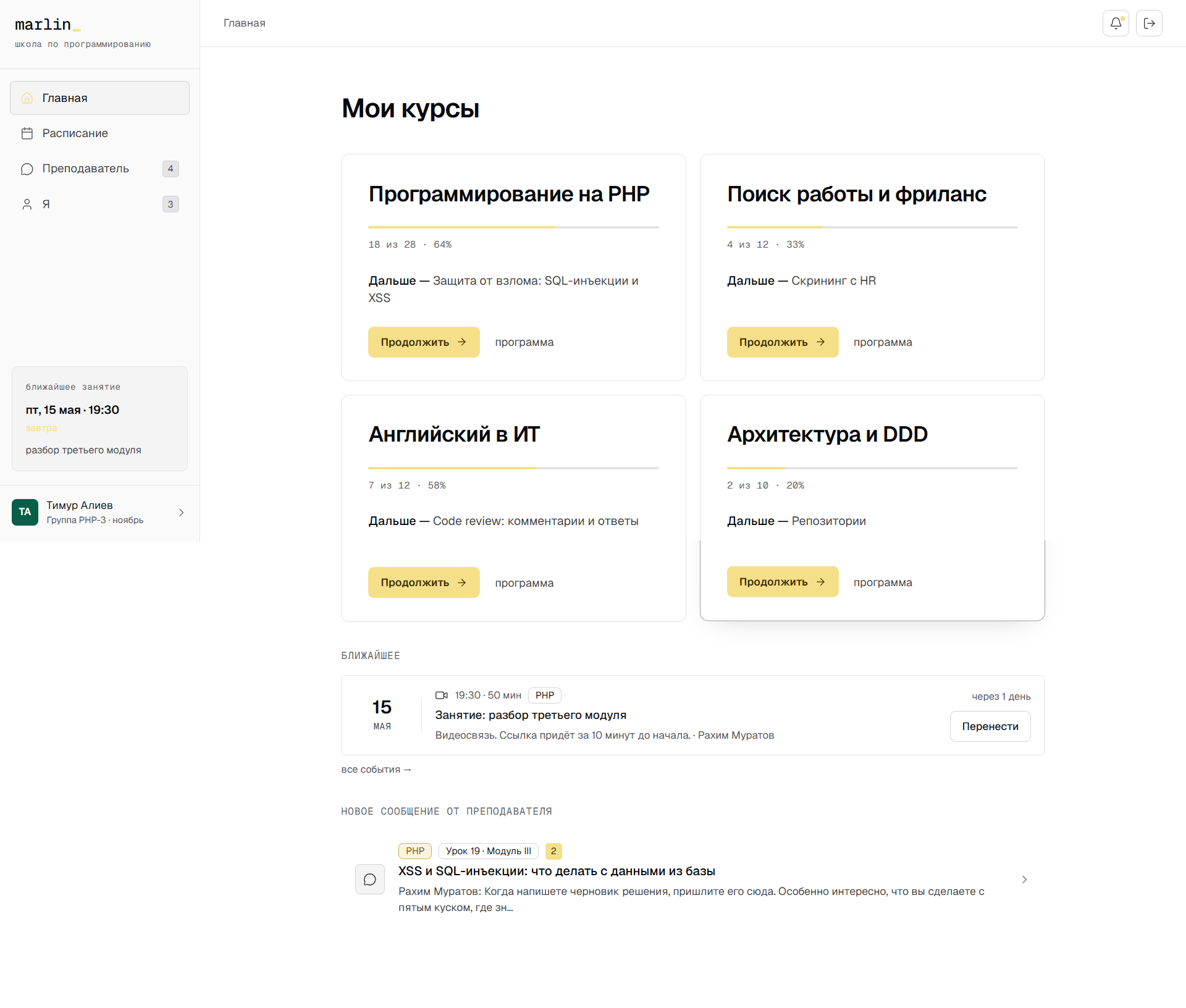Continue the Английский в ИТ course
The image size is (1186, 1008).
tap(424, 582)
